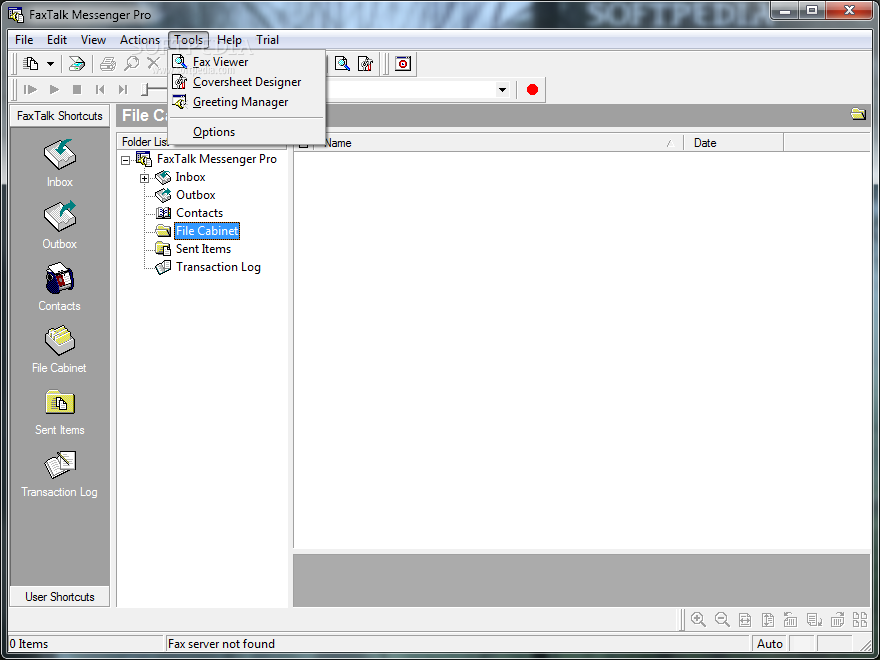880x660 pixels.
Task: Open the File Cabinet shortcut in the shortcuts bar
Action: tap(59, 349)
